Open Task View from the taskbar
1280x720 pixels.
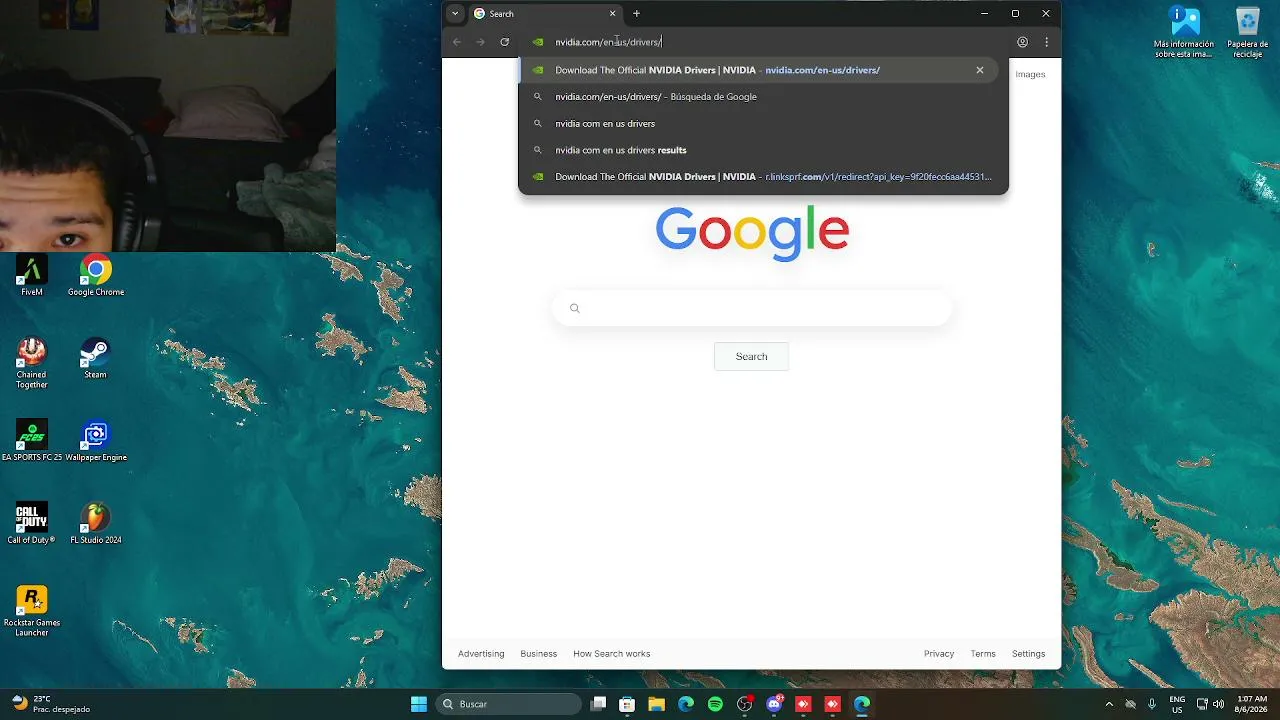(598, 704)
